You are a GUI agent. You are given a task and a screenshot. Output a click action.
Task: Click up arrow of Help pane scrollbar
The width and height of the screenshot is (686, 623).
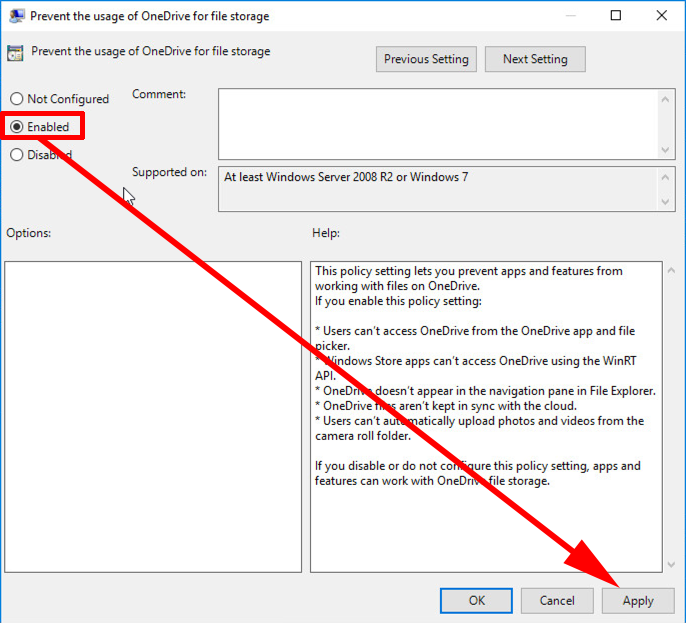(672, 271)
